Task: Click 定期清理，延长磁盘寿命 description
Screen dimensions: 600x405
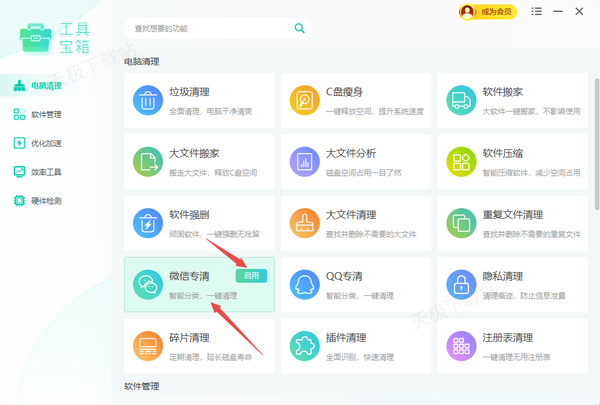Action: (210, 357)
